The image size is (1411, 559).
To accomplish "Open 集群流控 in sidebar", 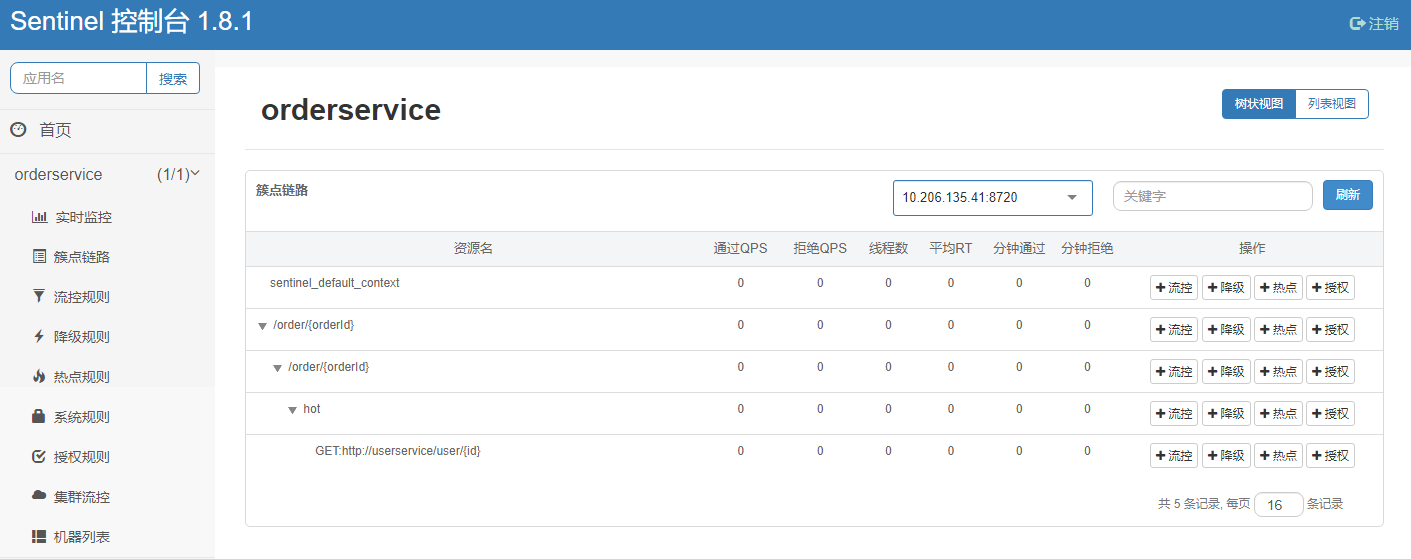I will 82,497.
